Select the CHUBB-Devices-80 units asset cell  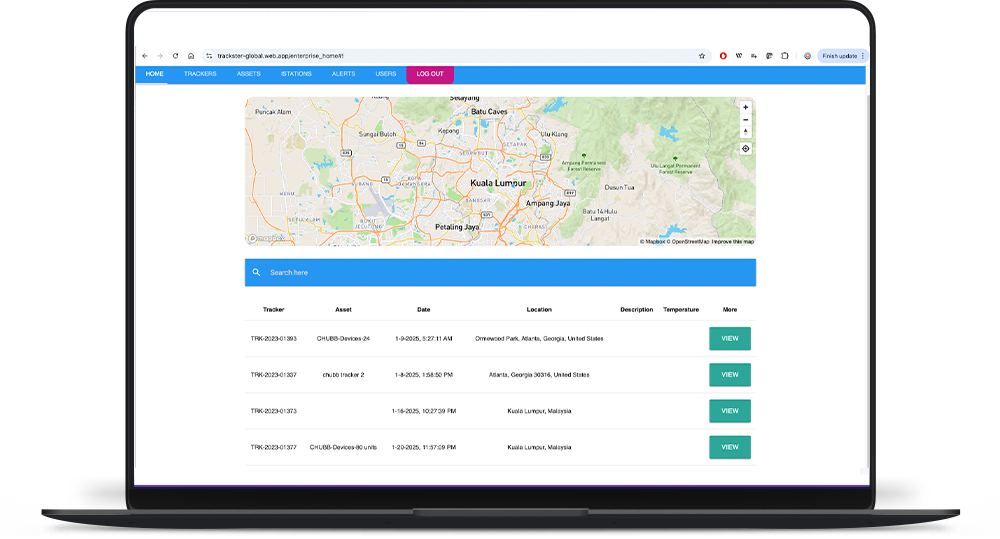click(x=343, y=448)
